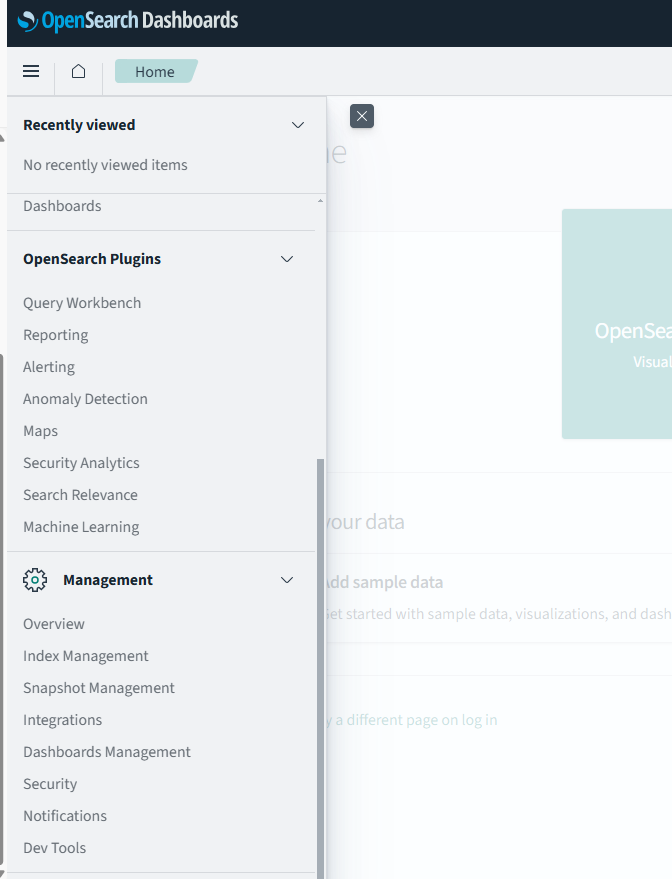Collapse the Recently viewed section
Image resolution: width=672 pixels, height=879 pixels.
[x=298, y=125]
